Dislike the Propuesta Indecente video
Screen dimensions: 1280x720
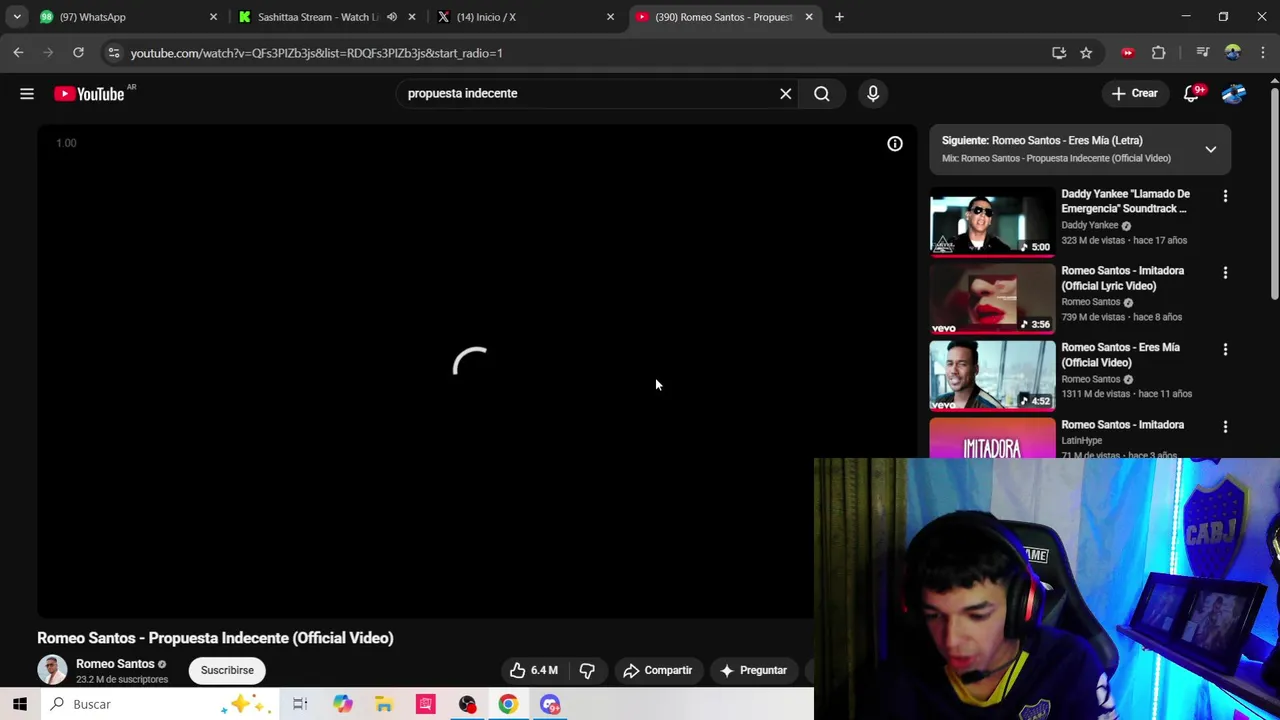(x=587, y=670)
